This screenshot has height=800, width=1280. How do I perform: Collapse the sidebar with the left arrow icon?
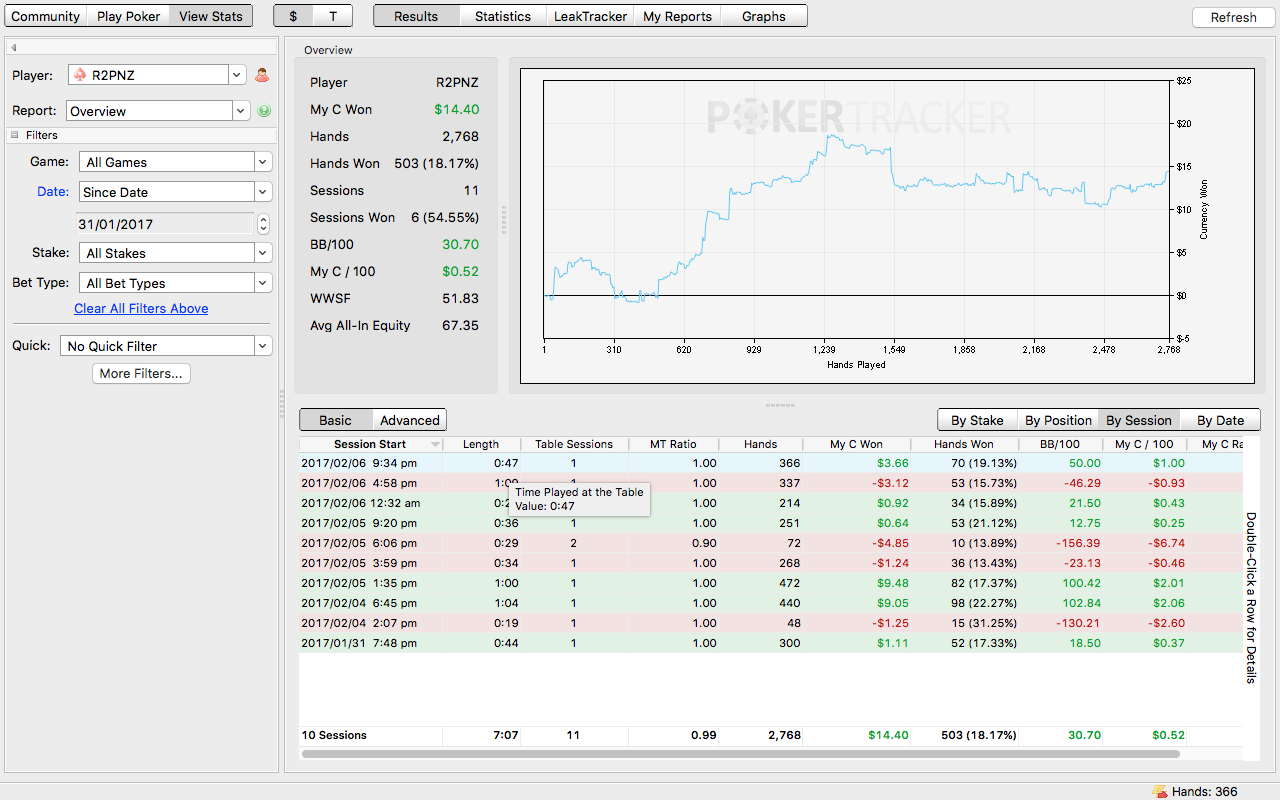pyautogui.click(x=14, y=48)
